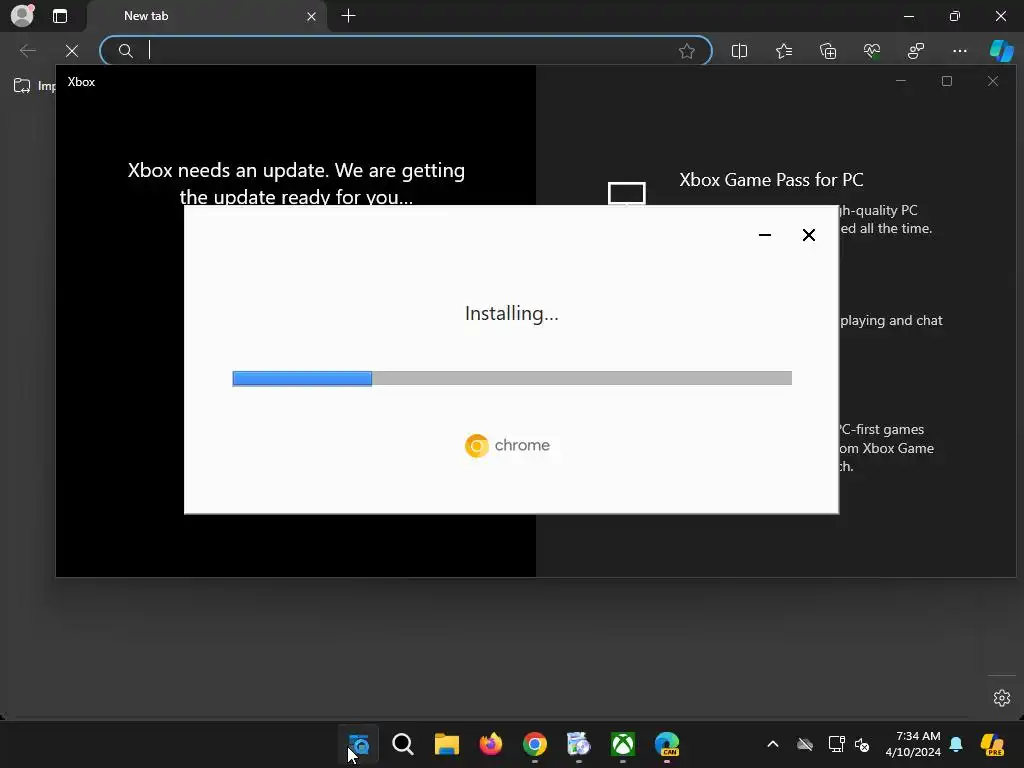Maximize the Xbox window
Screen dimensions: 1024x768
[947, 81]
